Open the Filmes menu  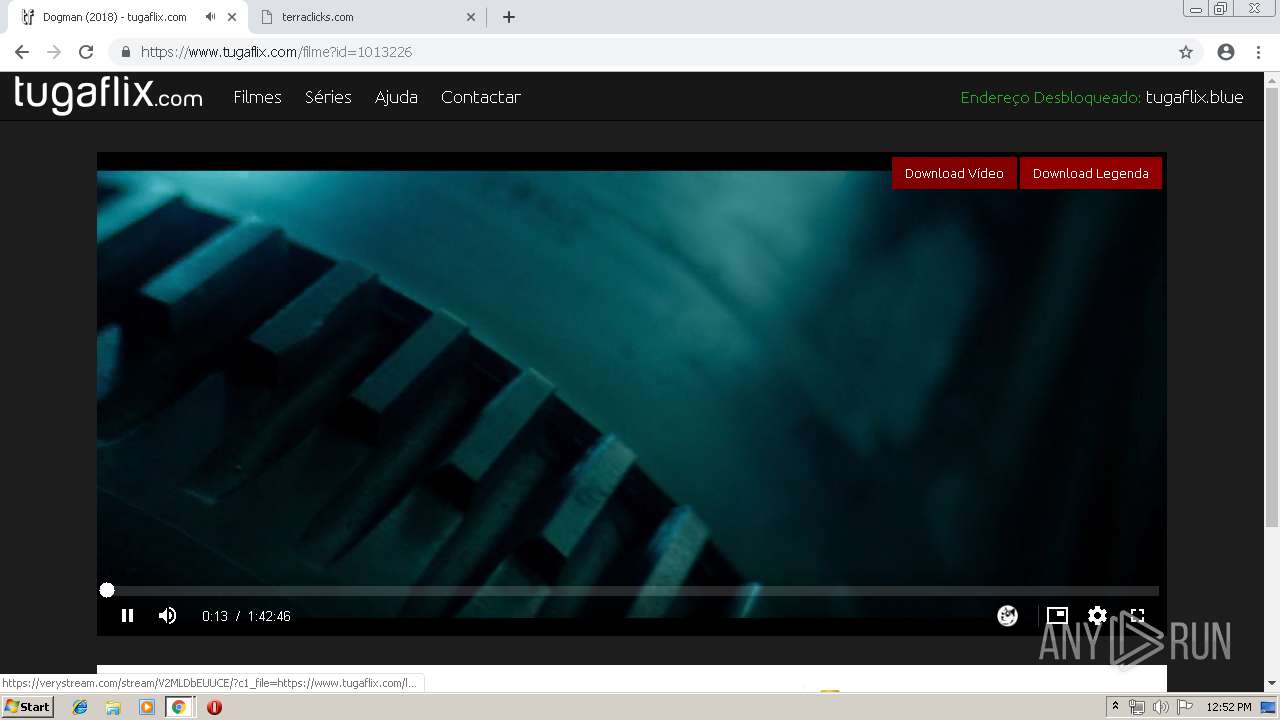click(x=257, y=97)
